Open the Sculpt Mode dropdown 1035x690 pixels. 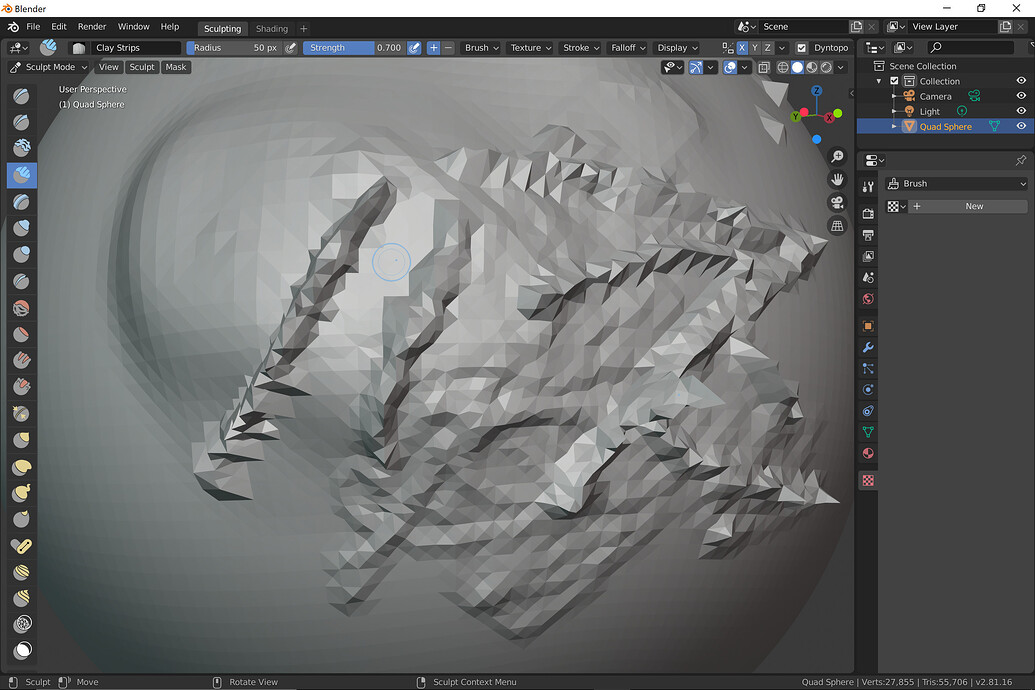[50, 67]
